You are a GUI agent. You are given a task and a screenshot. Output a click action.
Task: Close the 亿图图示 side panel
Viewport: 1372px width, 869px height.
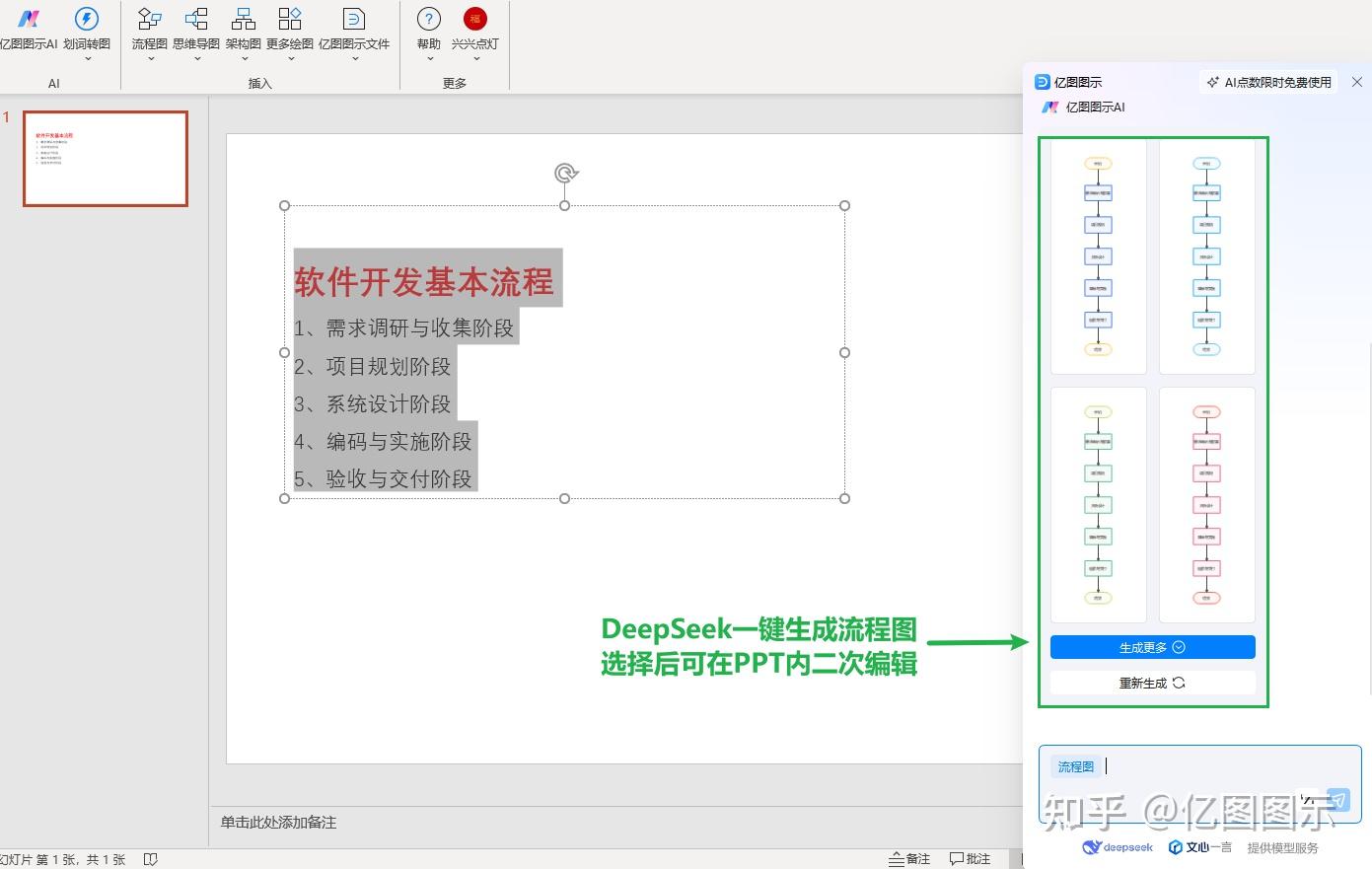coord(1357,82)
